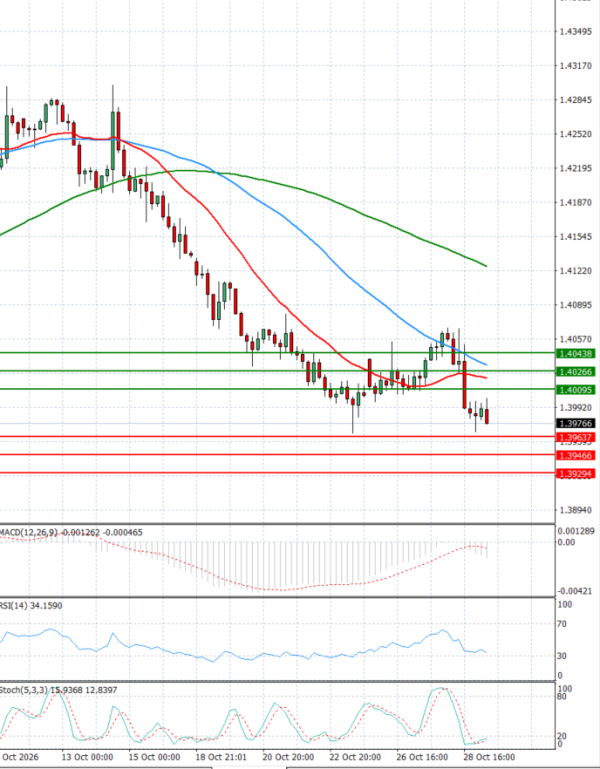Click the 1.39466 red support price label
Image resolution: width=600 pixels, height=769 pixels.
(x=575, y=456)
